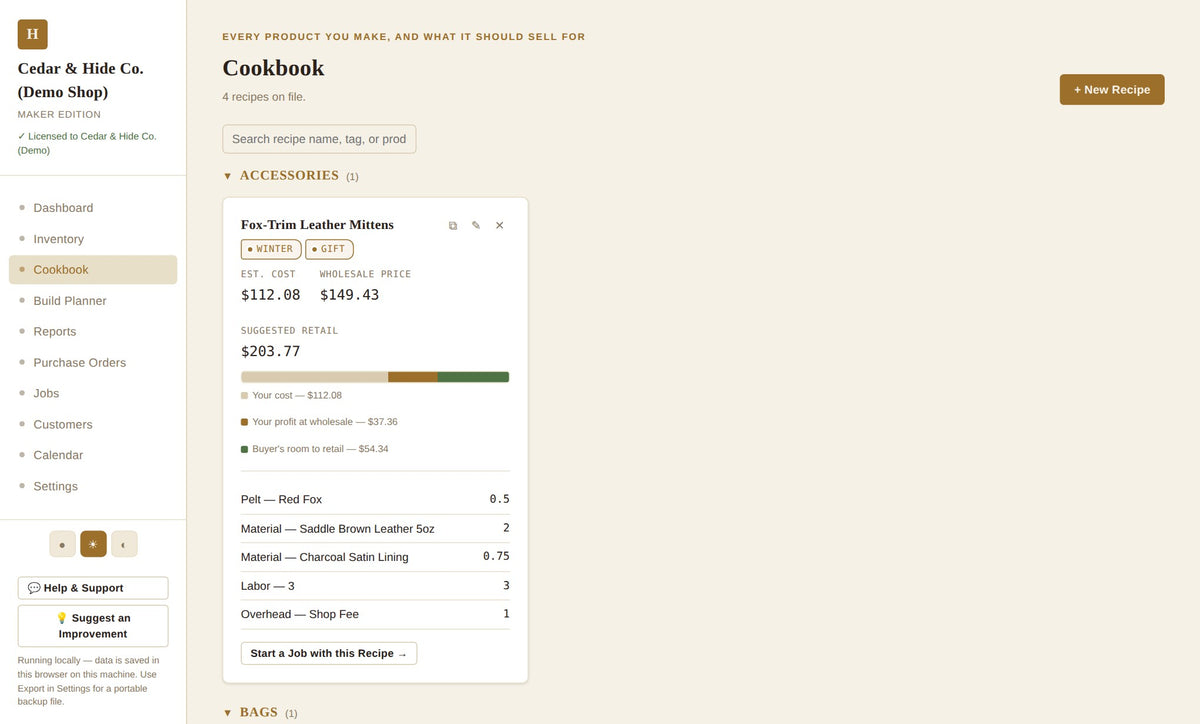Image resolution: width=1200 pixels, height=724 pixels.
Task: Click the Fox-Trim Leather Mittens title
Action: 317,225
